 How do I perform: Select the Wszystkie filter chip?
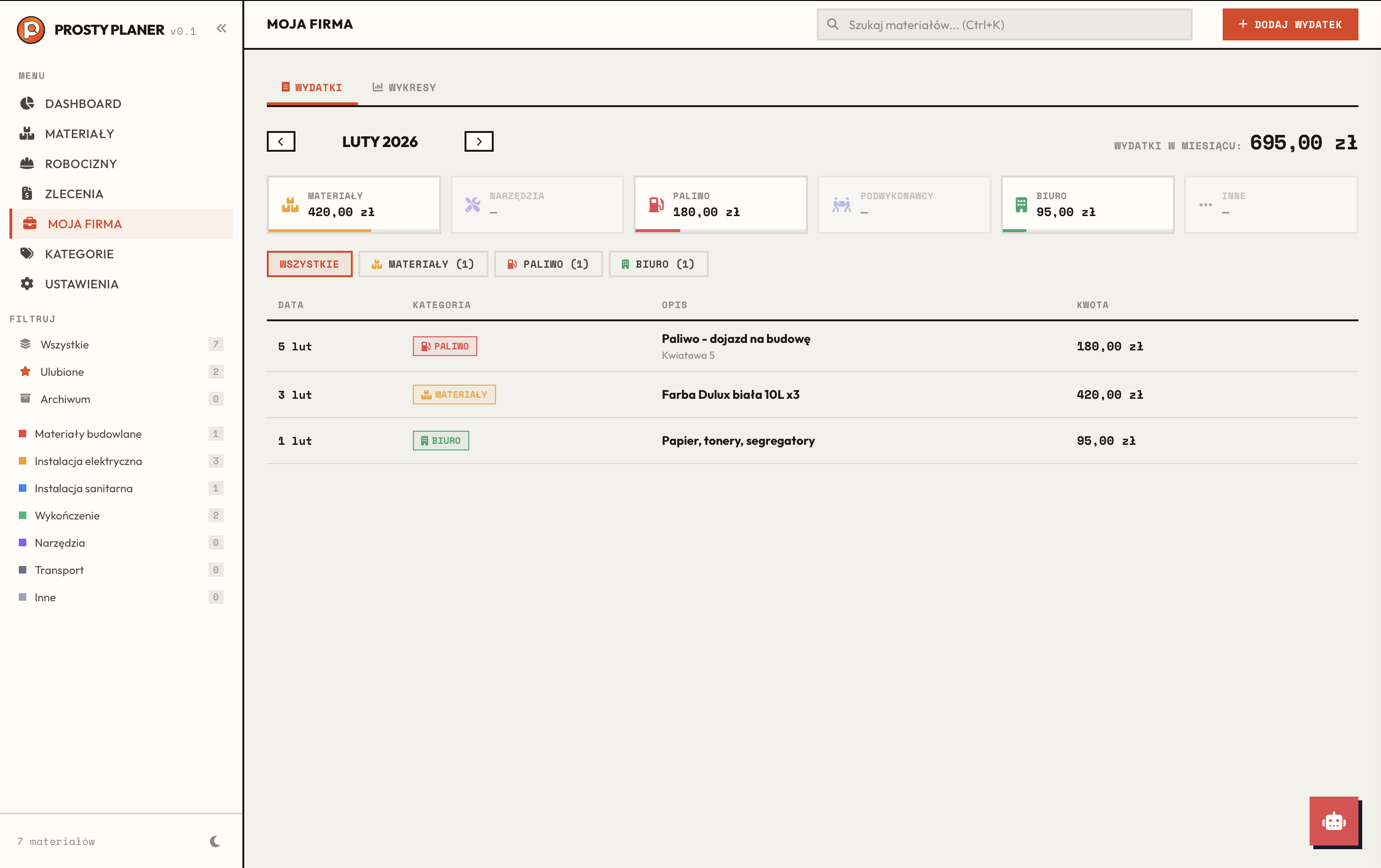pyautogui.click(x=309, y=264)
